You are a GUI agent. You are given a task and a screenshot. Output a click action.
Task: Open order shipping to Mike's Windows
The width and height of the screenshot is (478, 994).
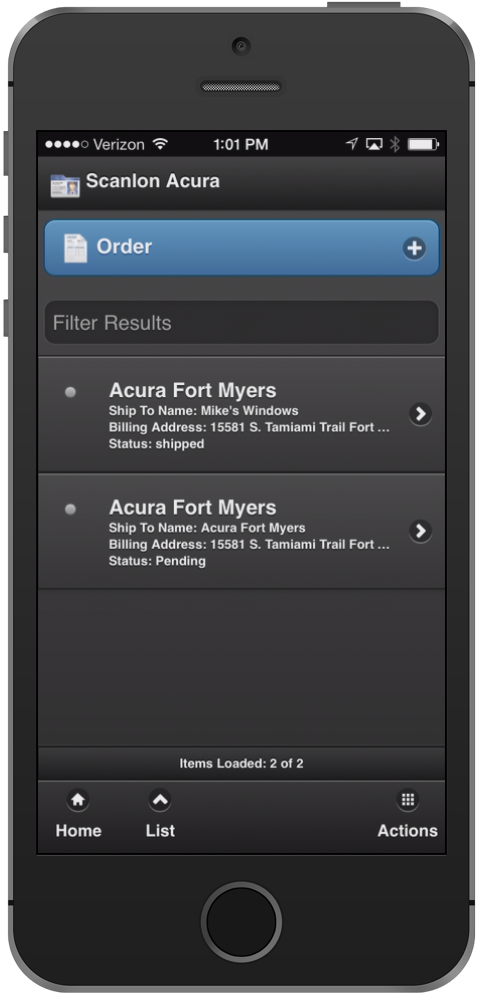pyautogui.click(x=242, y=415)
